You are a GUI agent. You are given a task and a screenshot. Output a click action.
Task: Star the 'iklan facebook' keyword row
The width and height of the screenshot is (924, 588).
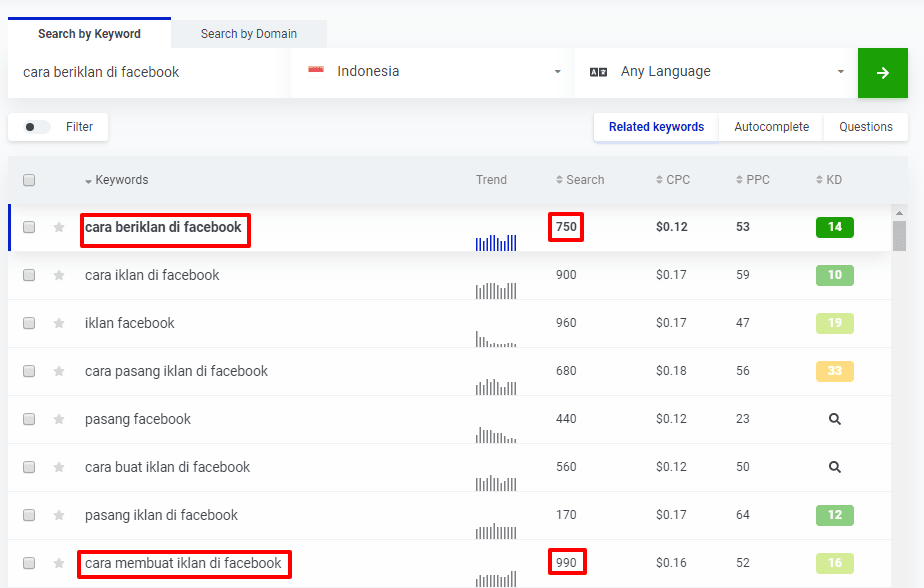point(59,323)
